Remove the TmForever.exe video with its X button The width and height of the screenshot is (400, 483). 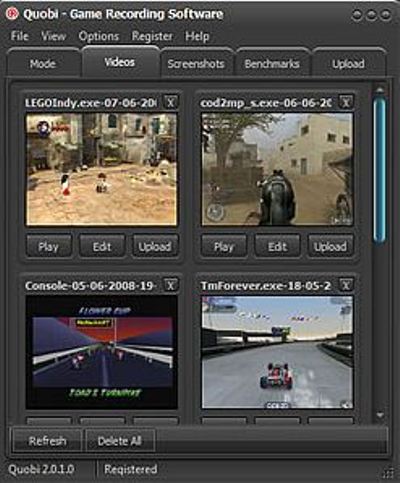pyautogui.click(x=346, y=285)
